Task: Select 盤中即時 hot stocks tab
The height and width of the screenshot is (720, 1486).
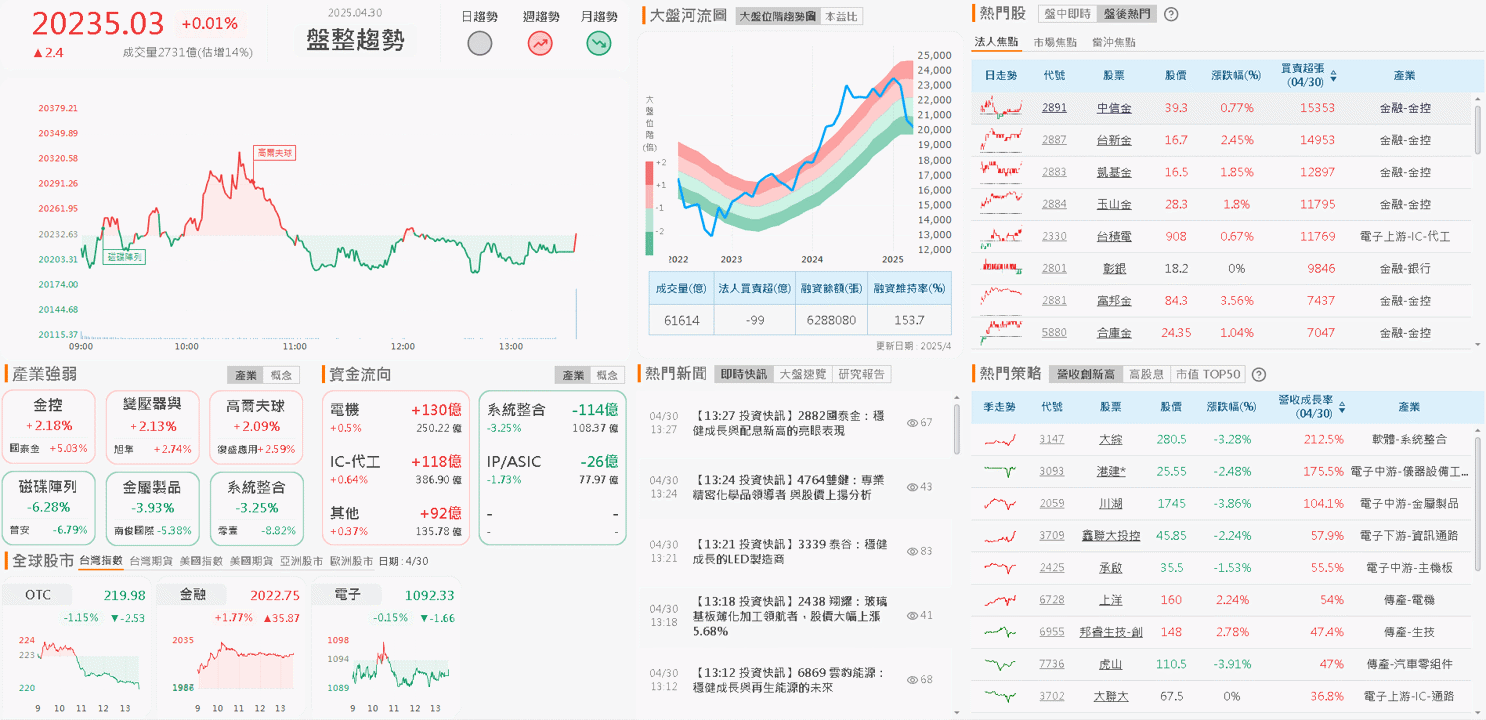Action: (x=1066, y=14)
